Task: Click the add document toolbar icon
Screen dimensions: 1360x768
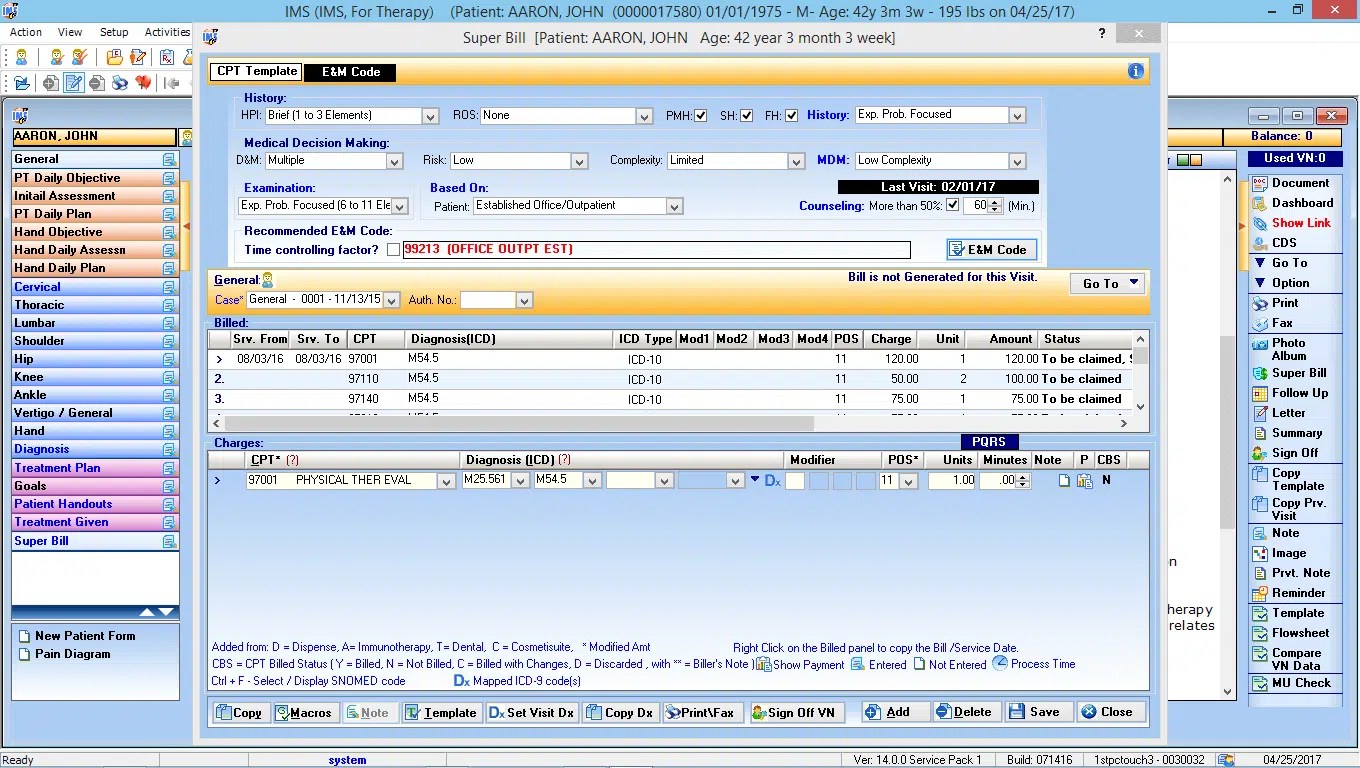Action: (49, 83)
